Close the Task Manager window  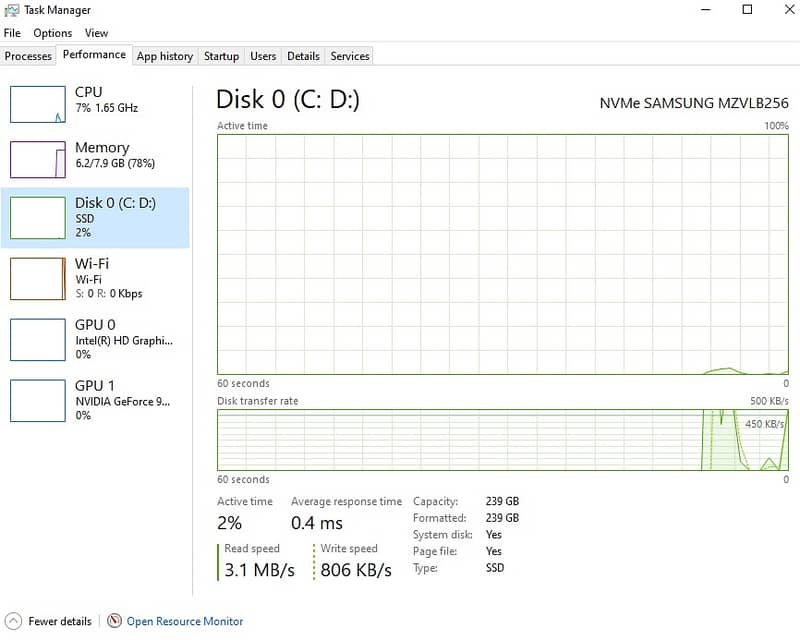(x=789, y=10)
